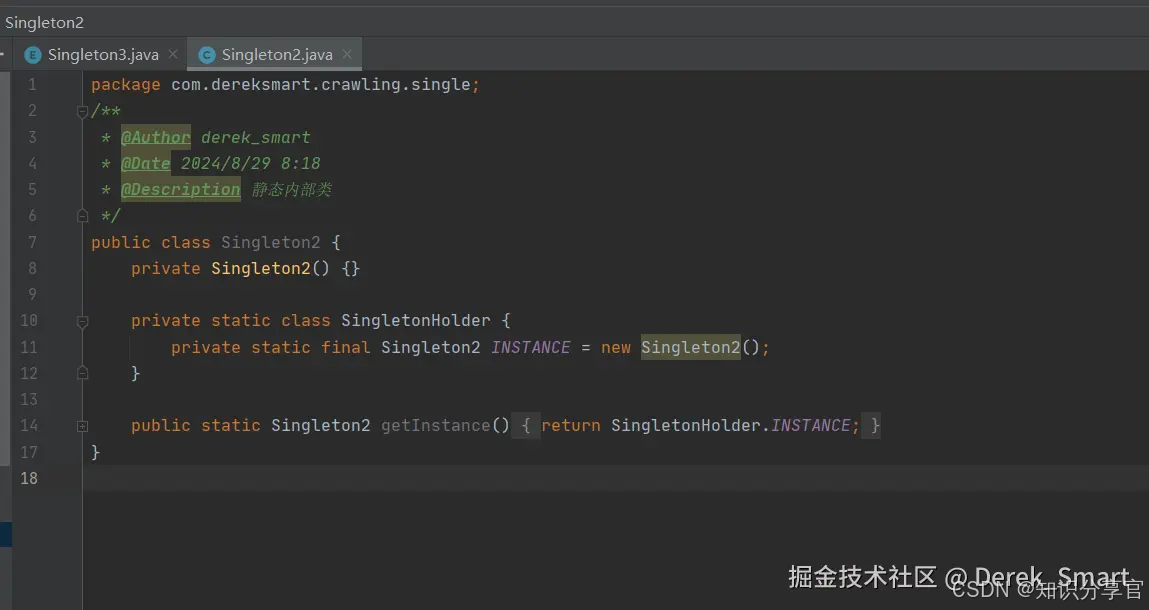Switch to the Singleton3.java tab

click(102, 54)
